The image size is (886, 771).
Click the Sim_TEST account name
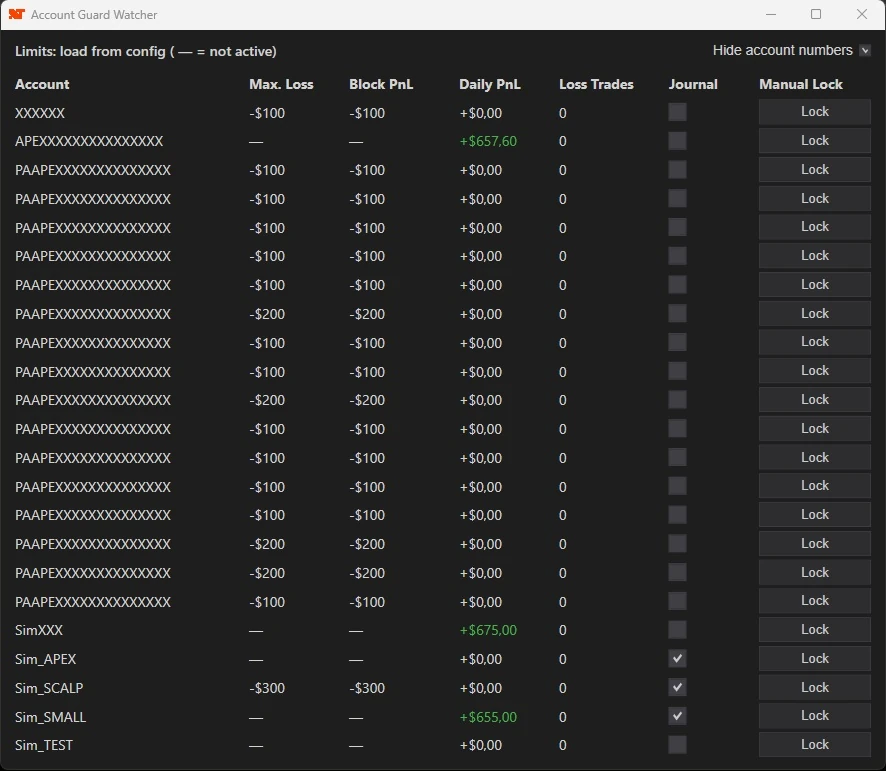point(44,745)
